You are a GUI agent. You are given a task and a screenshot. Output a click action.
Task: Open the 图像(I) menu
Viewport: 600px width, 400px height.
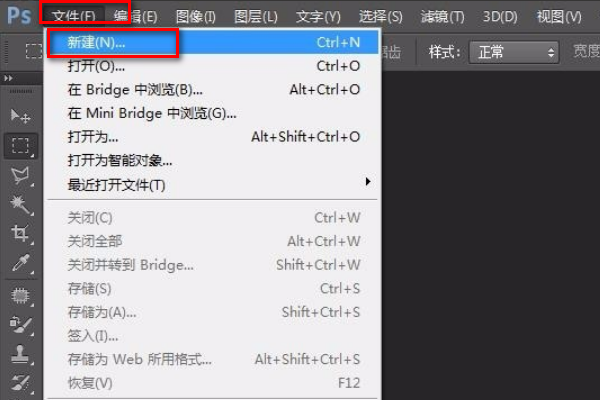(x=196, y=16)
